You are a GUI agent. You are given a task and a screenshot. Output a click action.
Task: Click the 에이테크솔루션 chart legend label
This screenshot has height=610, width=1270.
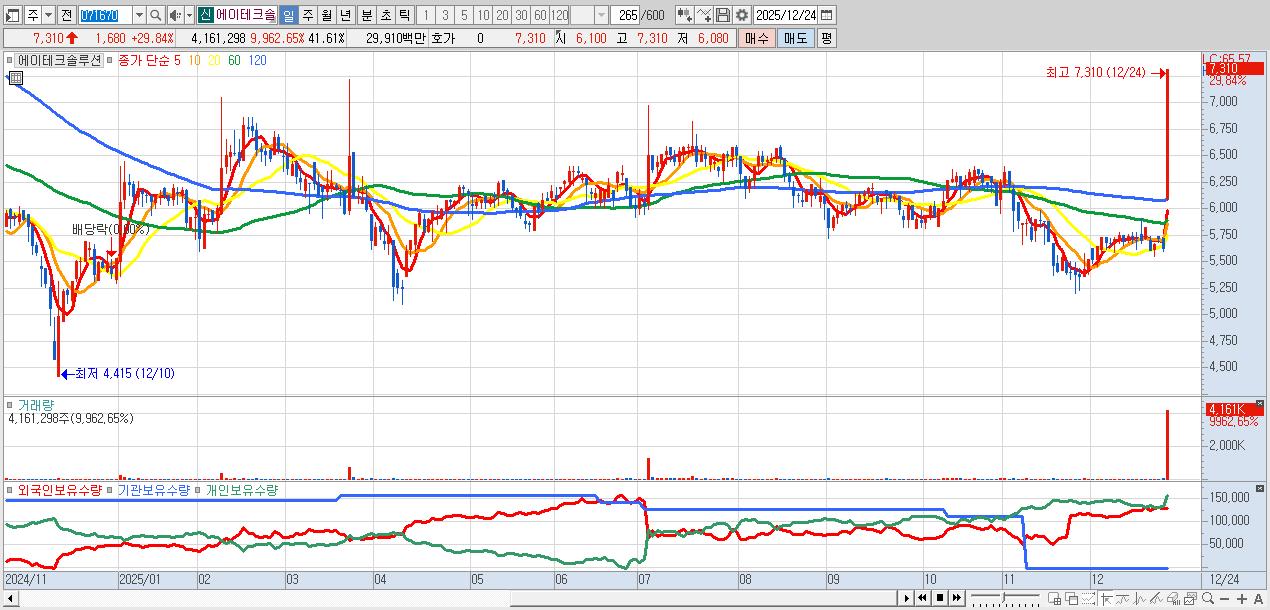(57, 61)
